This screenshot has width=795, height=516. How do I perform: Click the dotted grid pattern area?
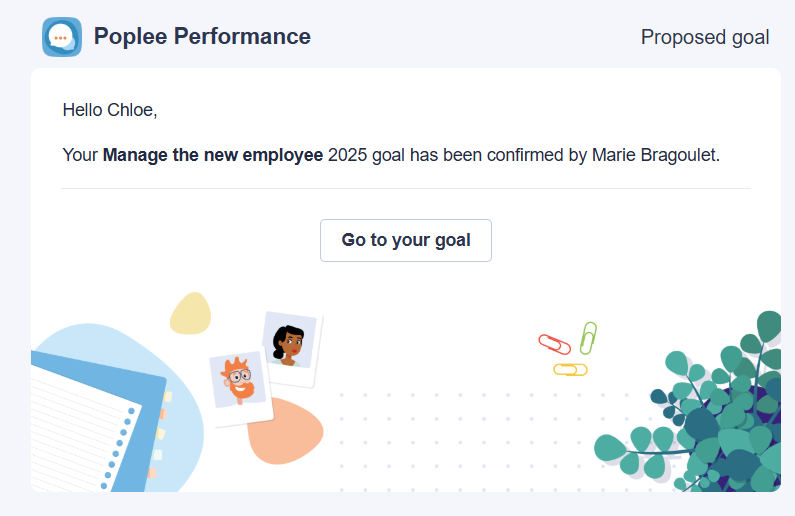tap(482, 441)
